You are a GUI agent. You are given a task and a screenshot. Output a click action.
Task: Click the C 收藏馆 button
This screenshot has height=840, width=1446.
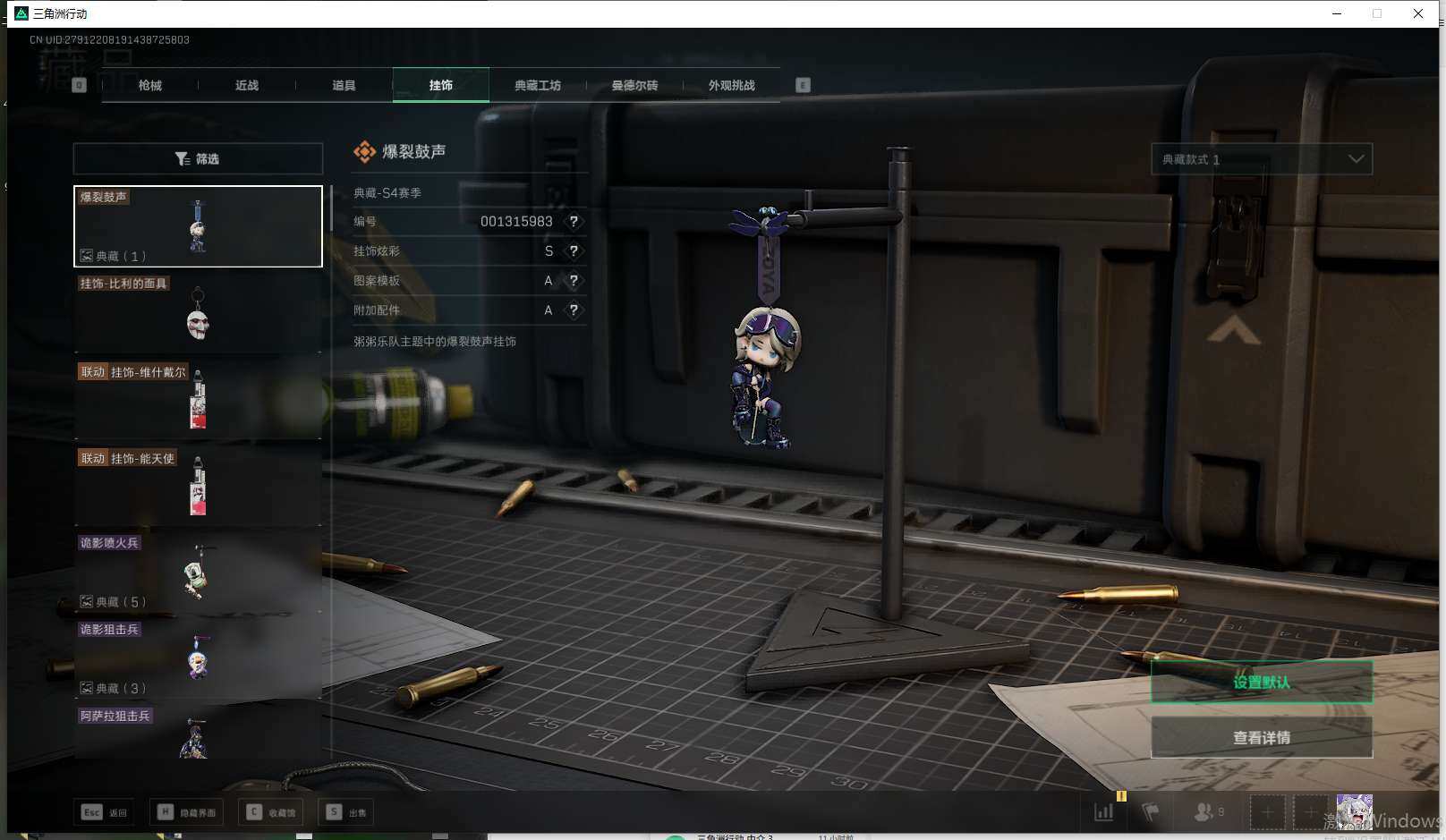tap(270, 812)
